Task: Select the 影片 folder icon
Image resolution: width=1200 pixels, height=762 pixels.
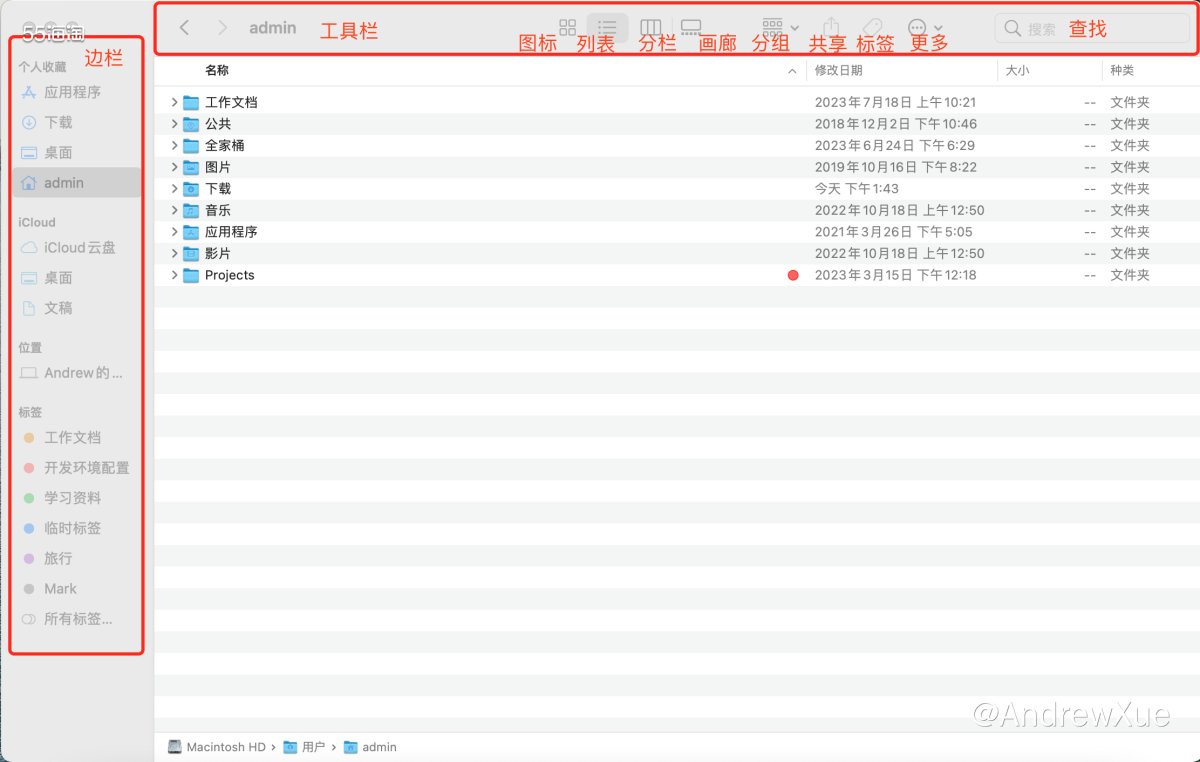Action: 191,253
